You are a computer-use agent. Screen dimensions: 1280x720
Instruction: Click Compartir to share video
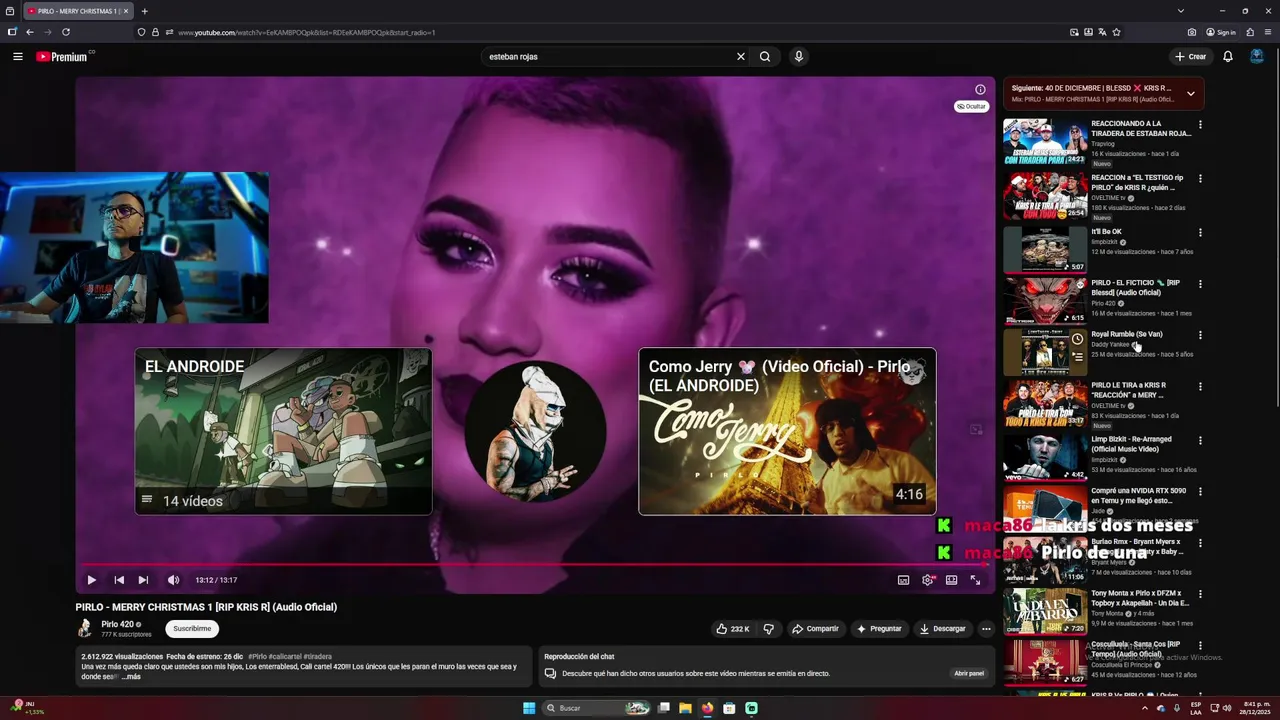click(815, 629)
